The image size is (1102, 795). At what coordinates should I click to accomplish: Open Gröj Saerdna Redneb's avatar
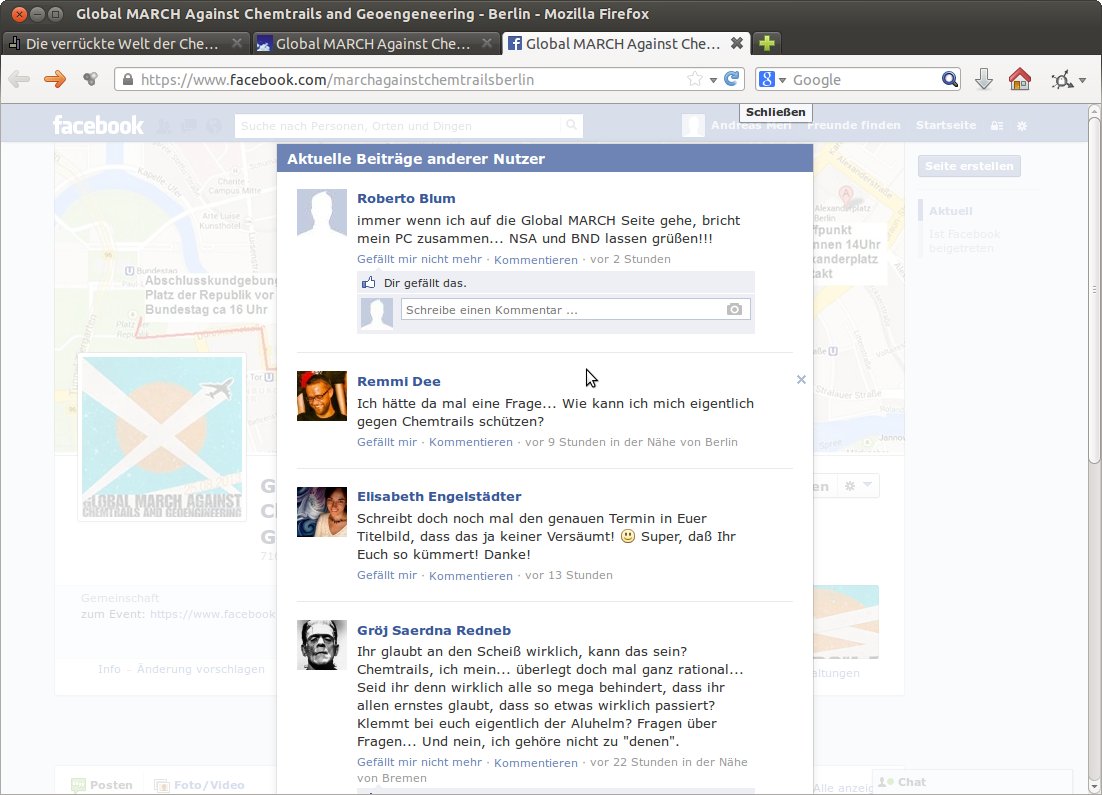tap(322, 645)
